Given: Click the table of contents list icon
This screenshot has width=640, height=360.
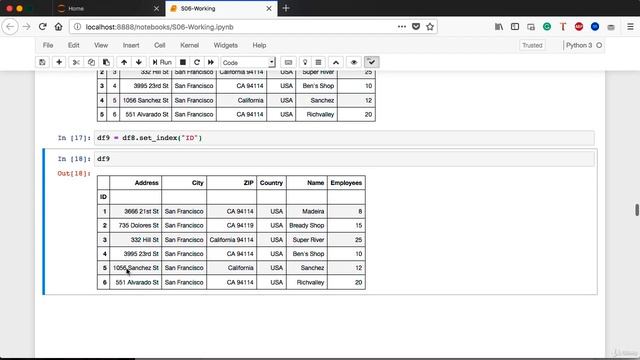Looking at the screenshot, I should click(318, 62).
